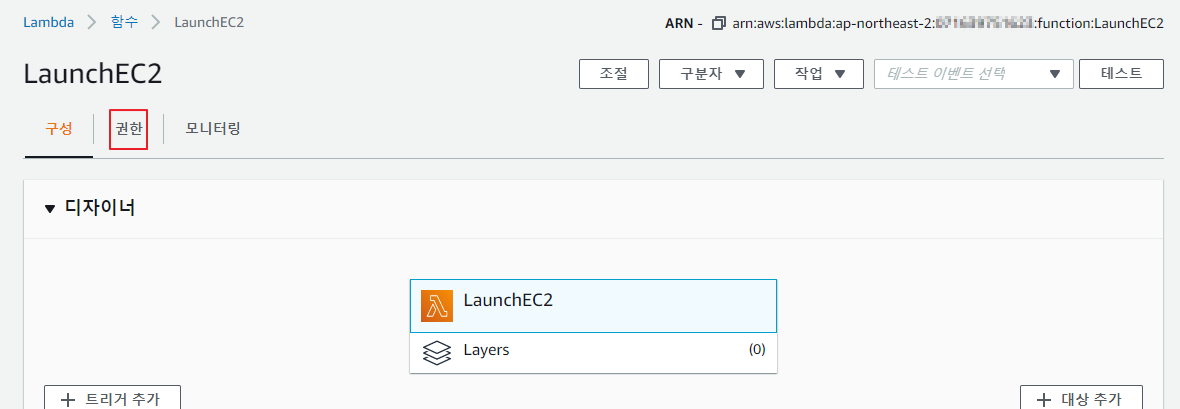Click the Layers count (0)
1180x409 pixels.
[756, 350]
